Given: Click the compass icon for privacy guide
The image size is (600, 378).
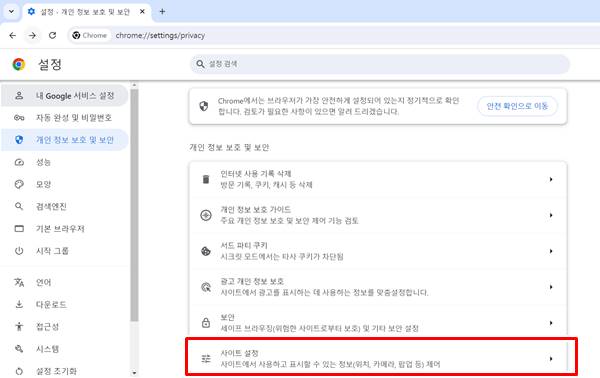Looking at the screenshot, I should pos(206,215).
